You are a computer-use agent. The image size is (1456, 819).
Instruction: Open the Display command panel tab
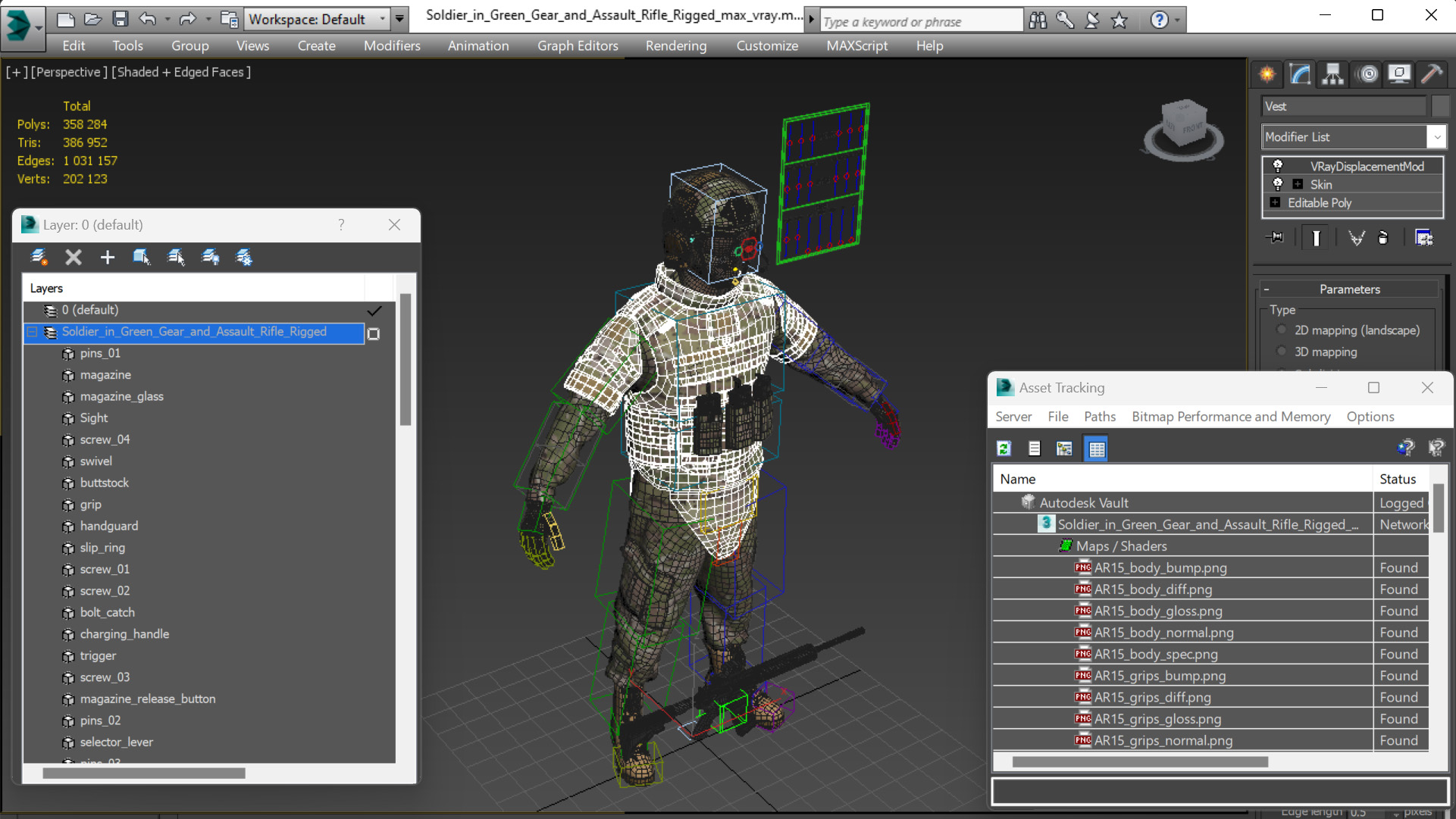point(1399,74)
